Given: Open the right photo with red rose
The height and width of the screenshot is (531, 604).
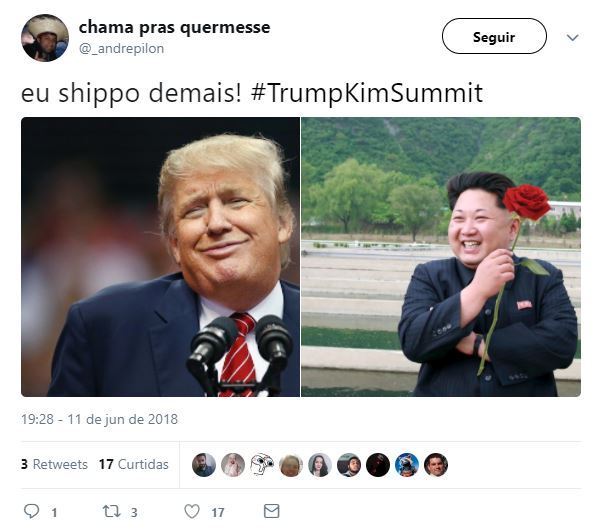Looking at the screenshot, I should click(x=441, y=257).
